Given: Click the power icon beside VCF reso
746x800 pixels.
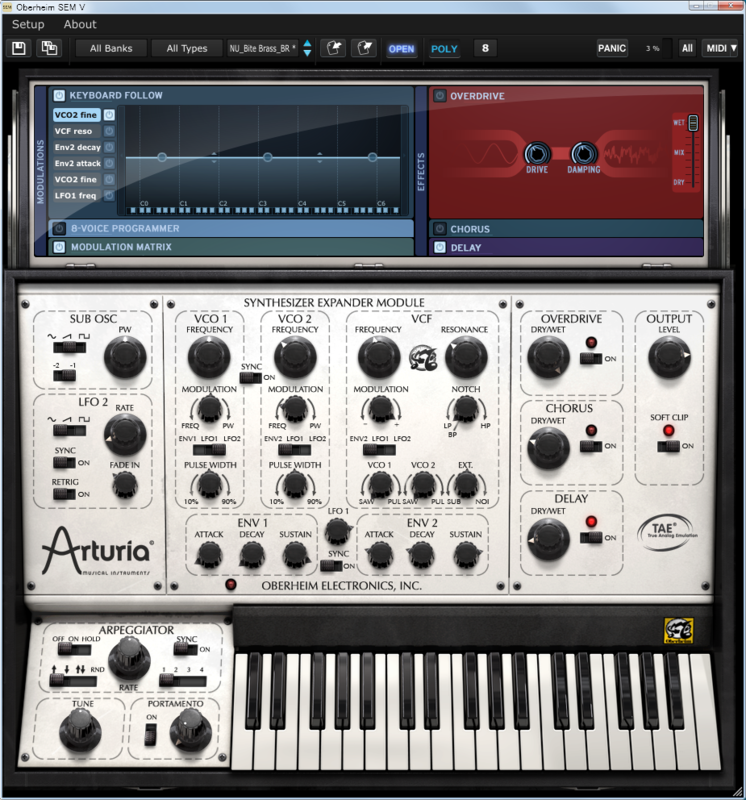Looking at the screenshot, I should (109, 131).
